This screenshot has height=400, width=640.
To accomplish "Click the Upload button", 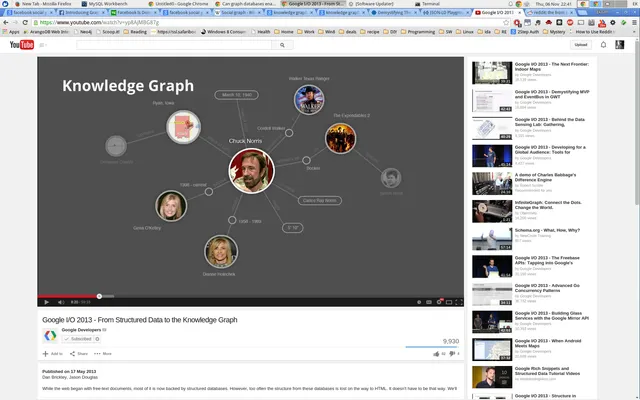I will click(x=580, y=45).
